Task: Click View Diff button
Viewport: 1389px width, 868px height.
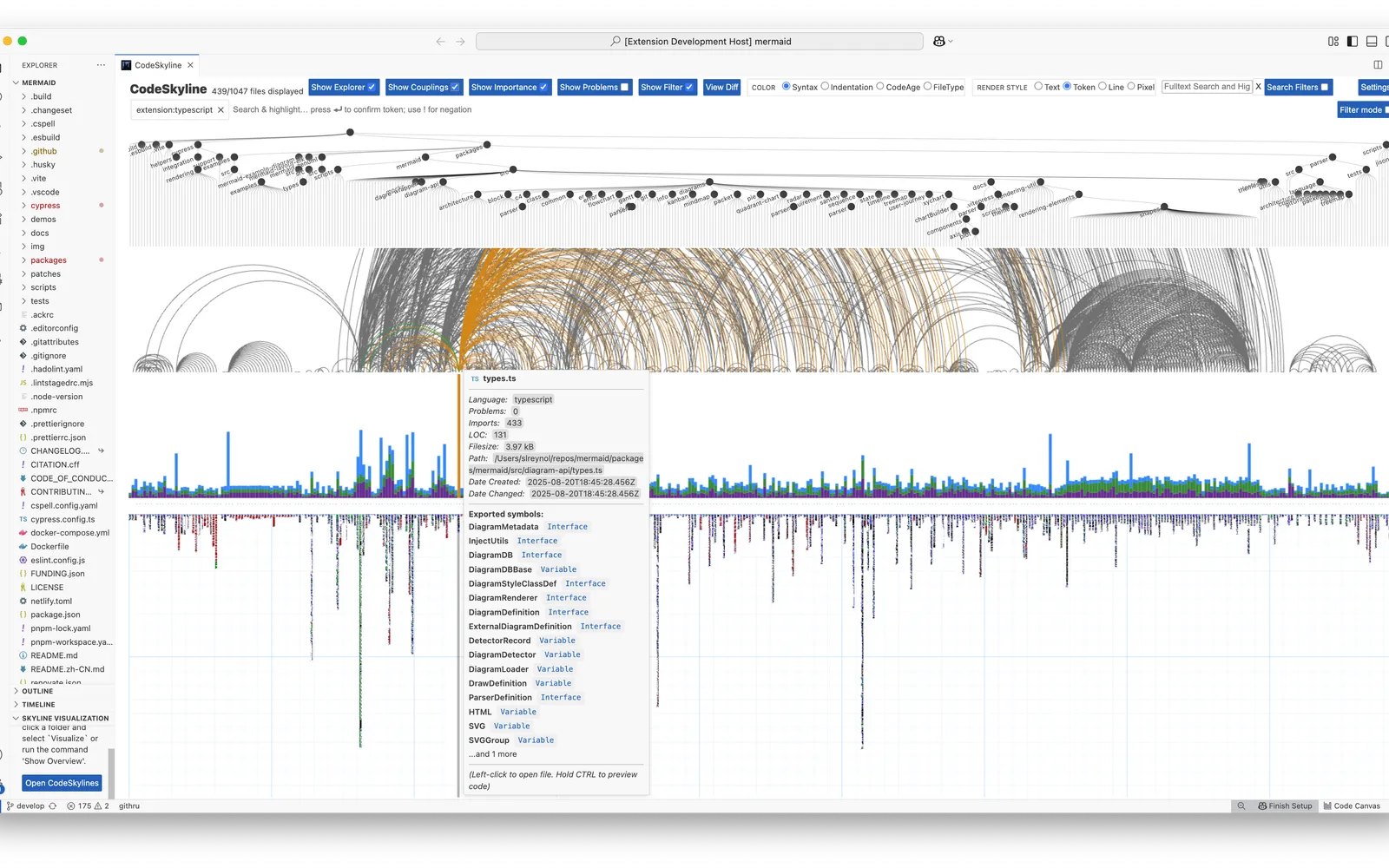Action: [x=721, y=87]
